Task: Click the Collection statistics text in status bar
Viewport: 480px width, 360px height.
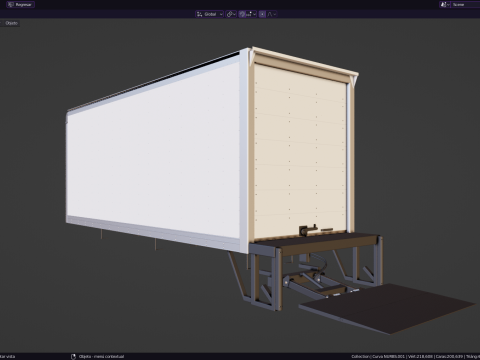Action: 415,356
